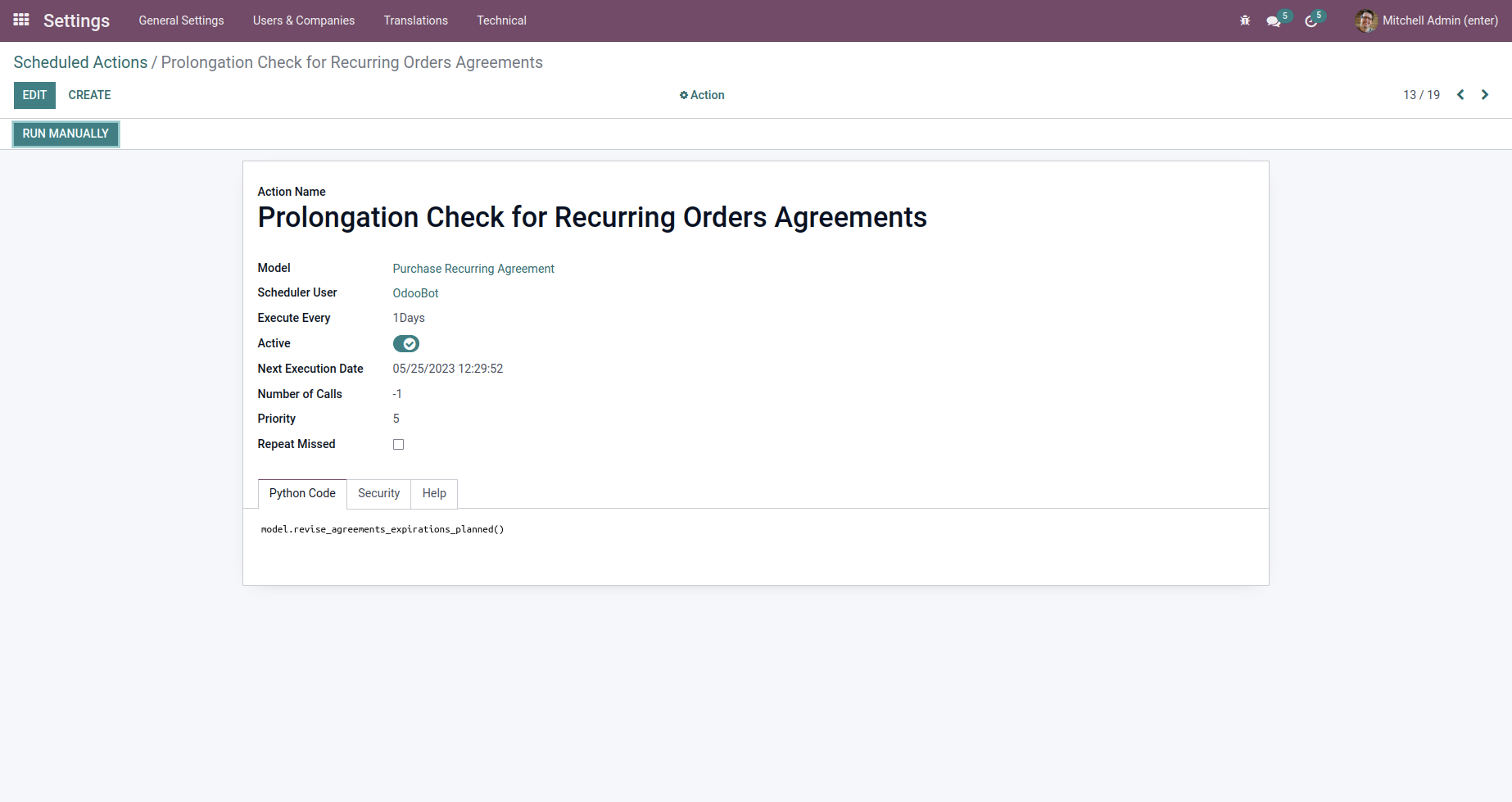Open the Purchase Recurring Agreement model link
The width and height of the screenshot is (1512, 802).
tap(473, 269)
